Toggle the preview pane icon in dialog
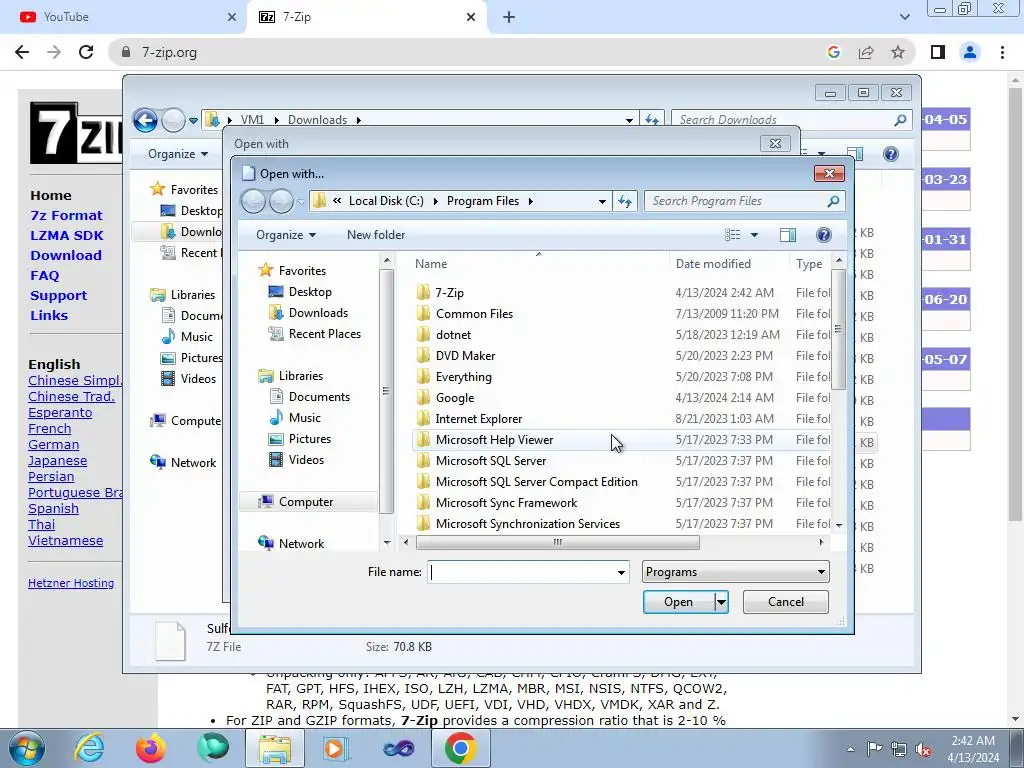The height and width of the screenshot is (768, 1024). point(788,234)
